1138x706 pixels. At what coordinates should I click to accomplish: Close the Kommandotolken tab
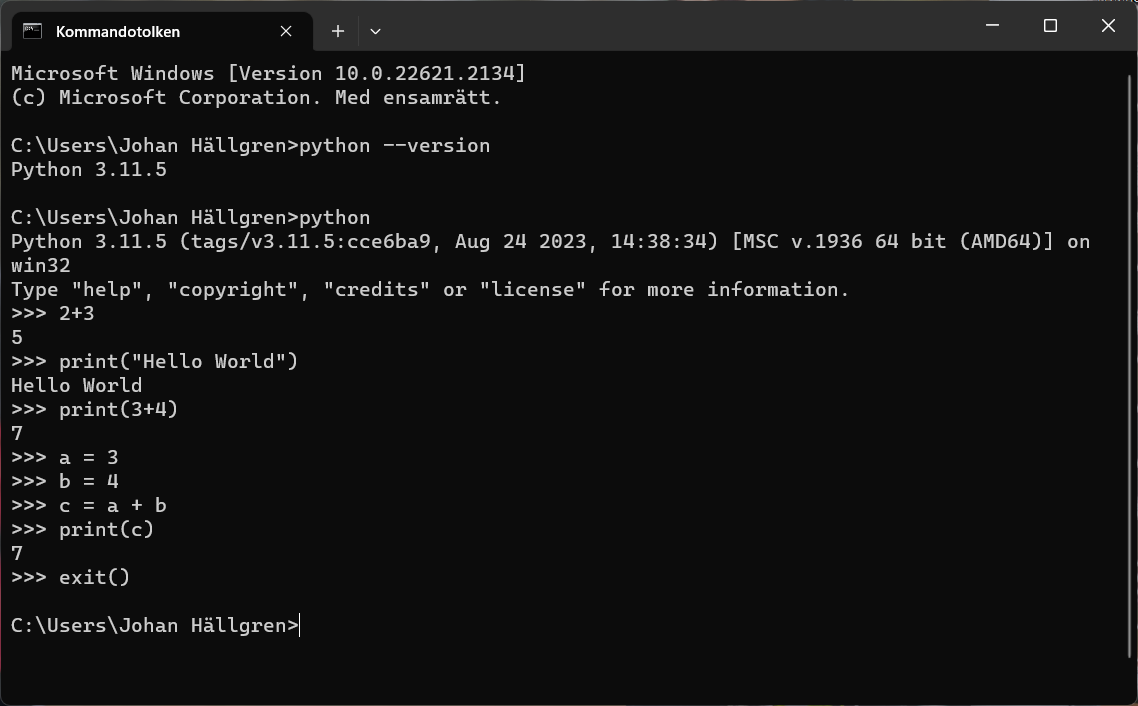[286, 31]
